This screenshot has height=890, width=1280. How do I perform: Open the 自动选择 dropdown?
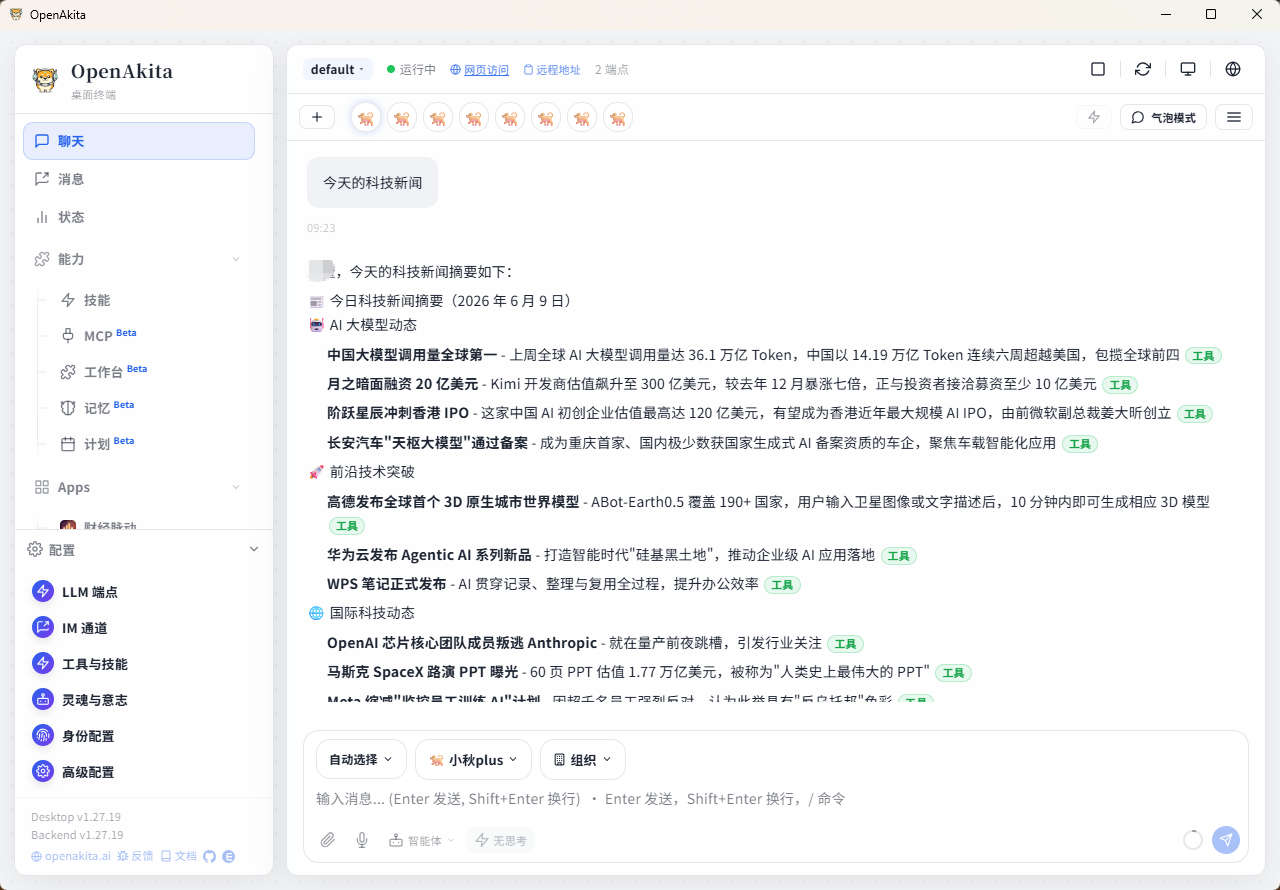click(x=361, y=760)
